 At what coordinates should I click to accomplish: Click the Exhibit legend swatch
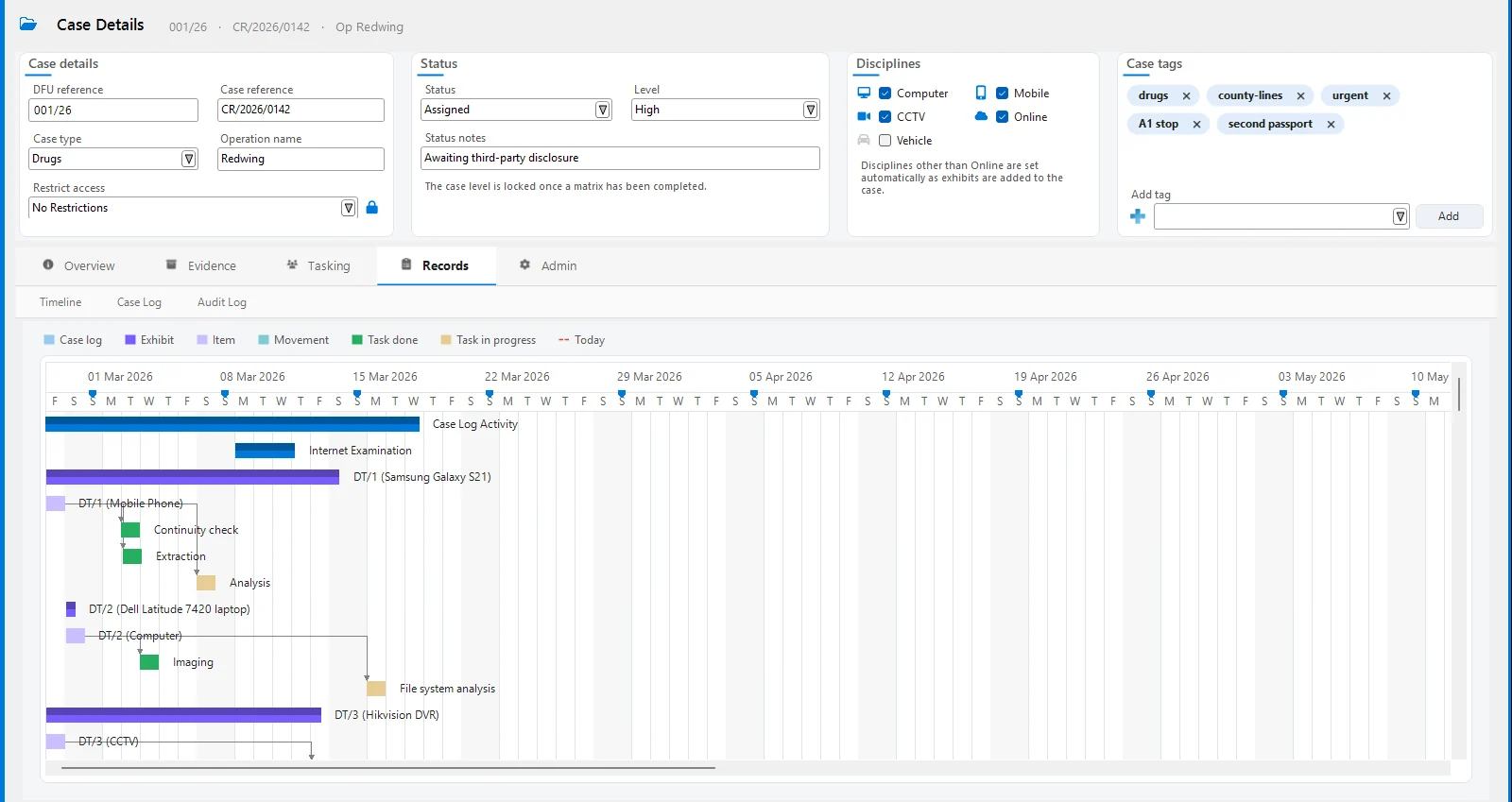130,340
